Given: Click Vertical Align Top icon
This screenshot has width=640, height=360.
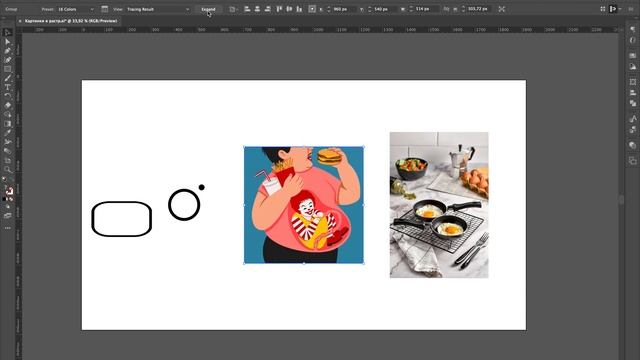Looking at the screenshot, I should 279,9.
